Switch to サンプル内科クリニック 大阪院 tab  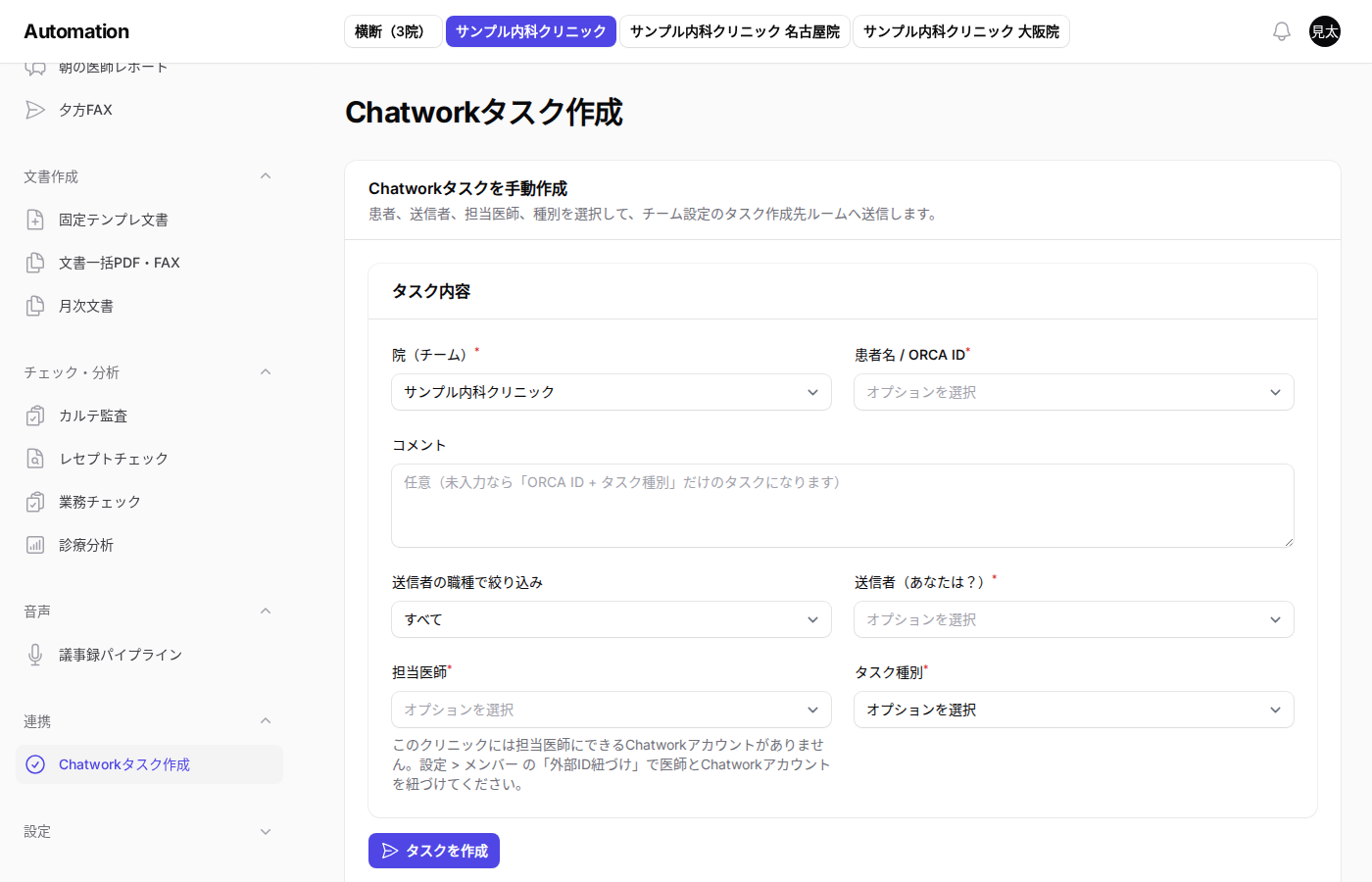961,31
